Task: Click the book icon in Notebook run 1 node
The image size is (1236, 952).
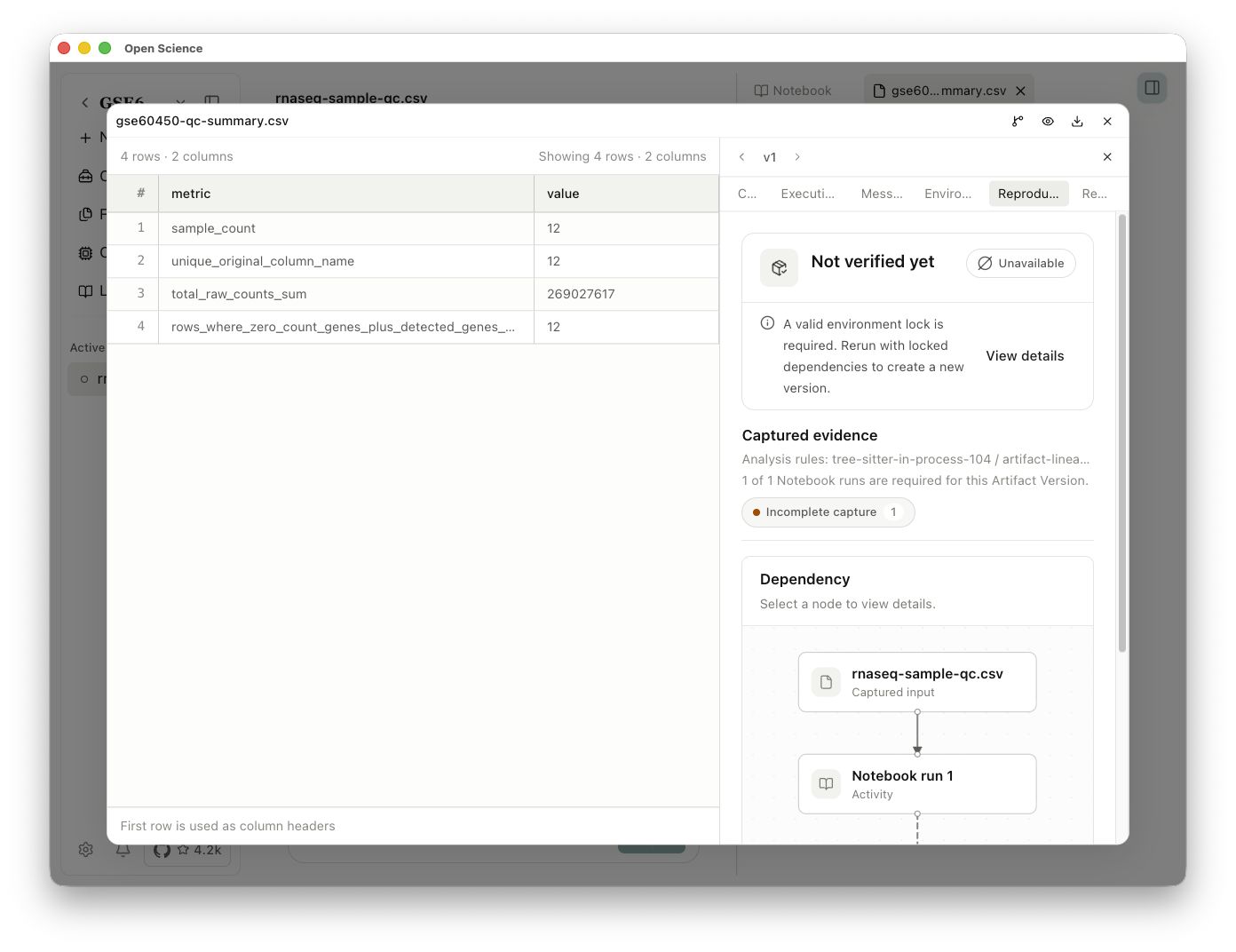Action: coord(826,784)
